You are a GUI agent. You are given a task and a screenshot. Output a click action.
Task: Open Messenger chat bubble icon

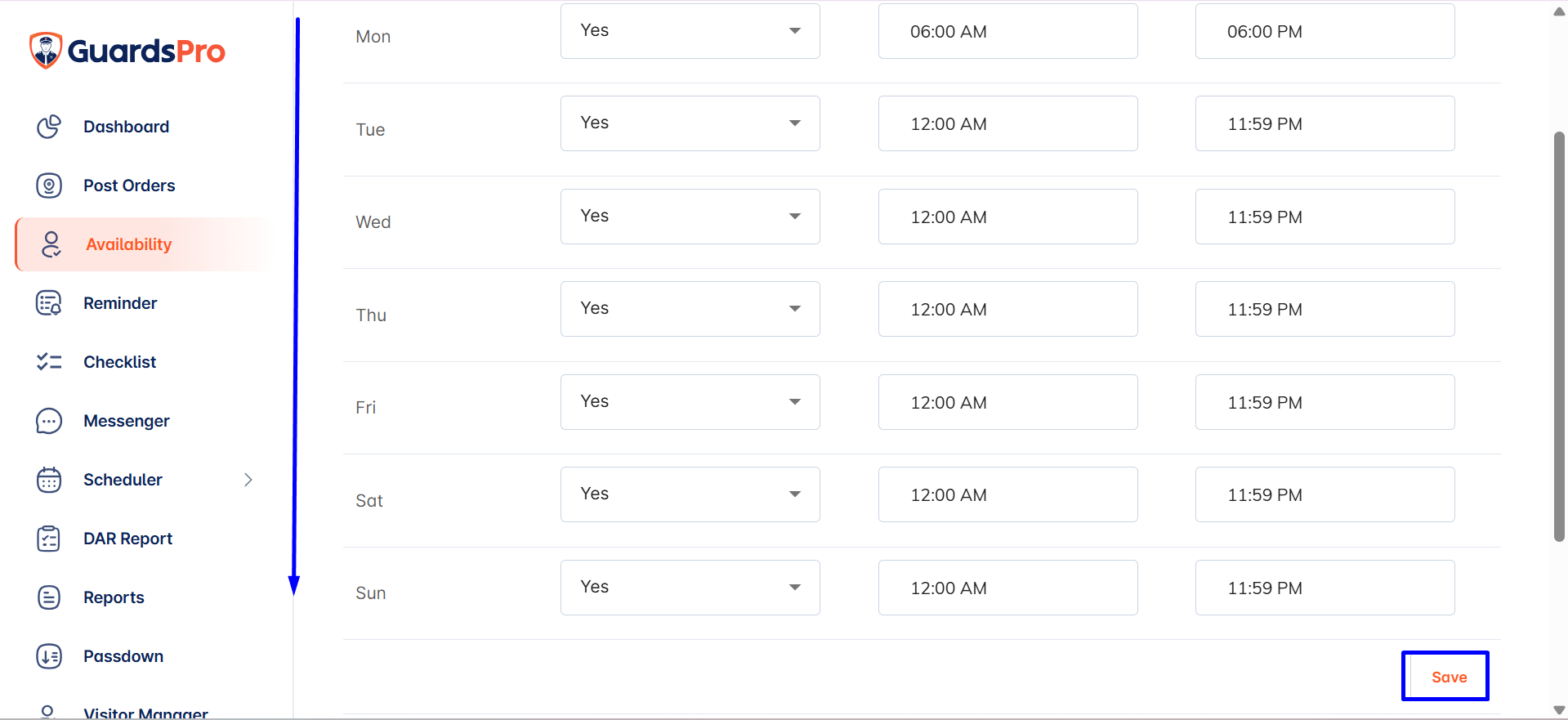[x=49, y=421]
